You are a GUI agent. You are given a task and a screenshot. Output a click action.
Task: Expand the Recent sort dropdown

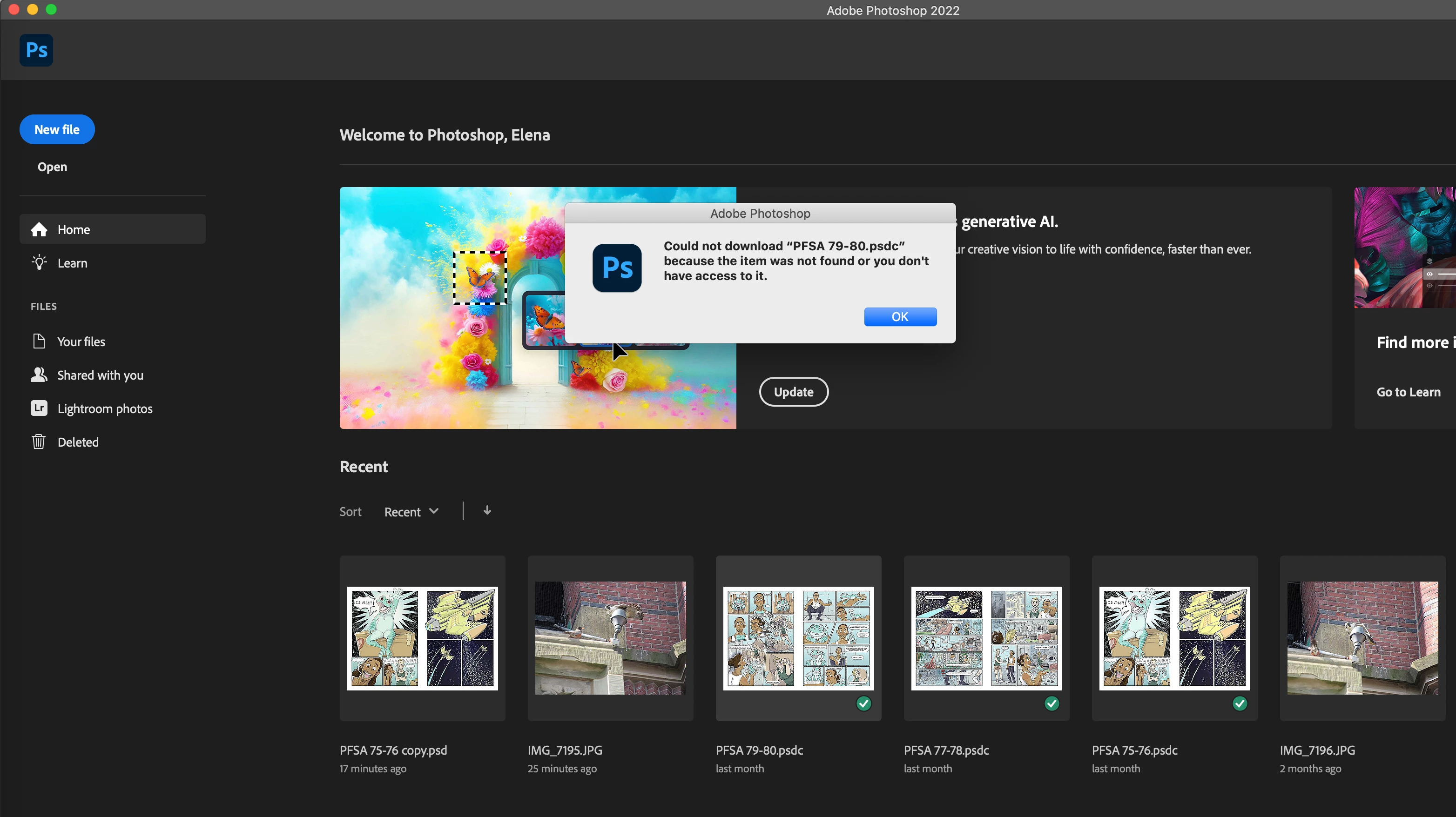point(411,512)
